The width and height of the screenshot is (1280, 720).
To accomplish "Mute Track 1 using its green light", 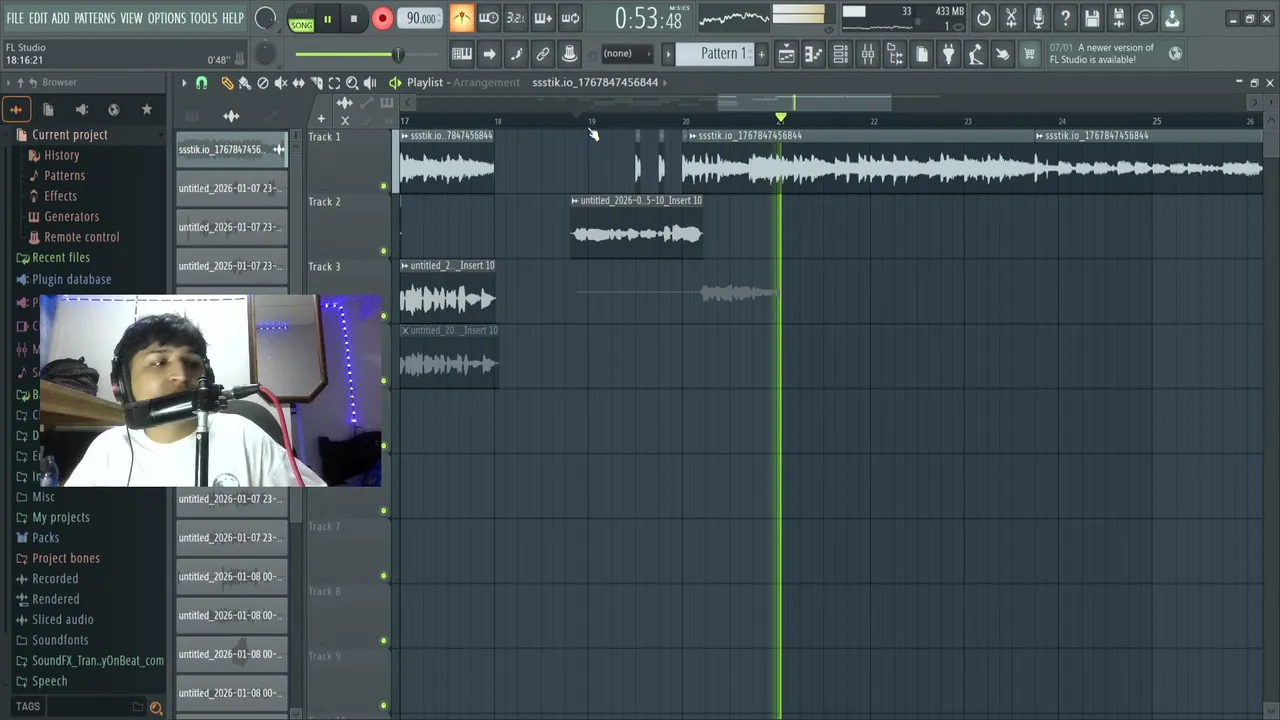I will tap(383, 186).
